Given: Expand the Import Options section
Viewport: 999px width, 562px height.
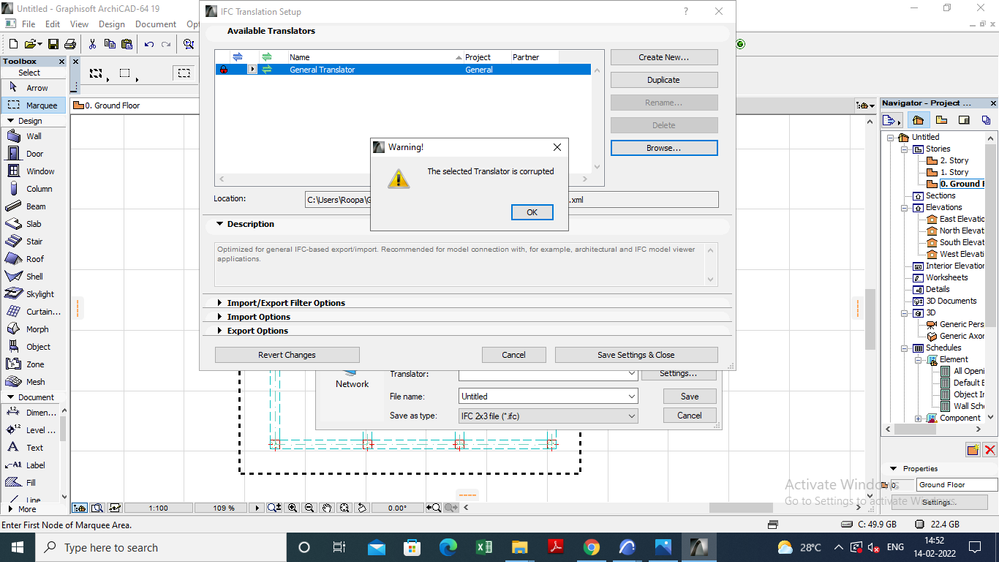Looking at the screenshot, I should (x=220, y=317).
